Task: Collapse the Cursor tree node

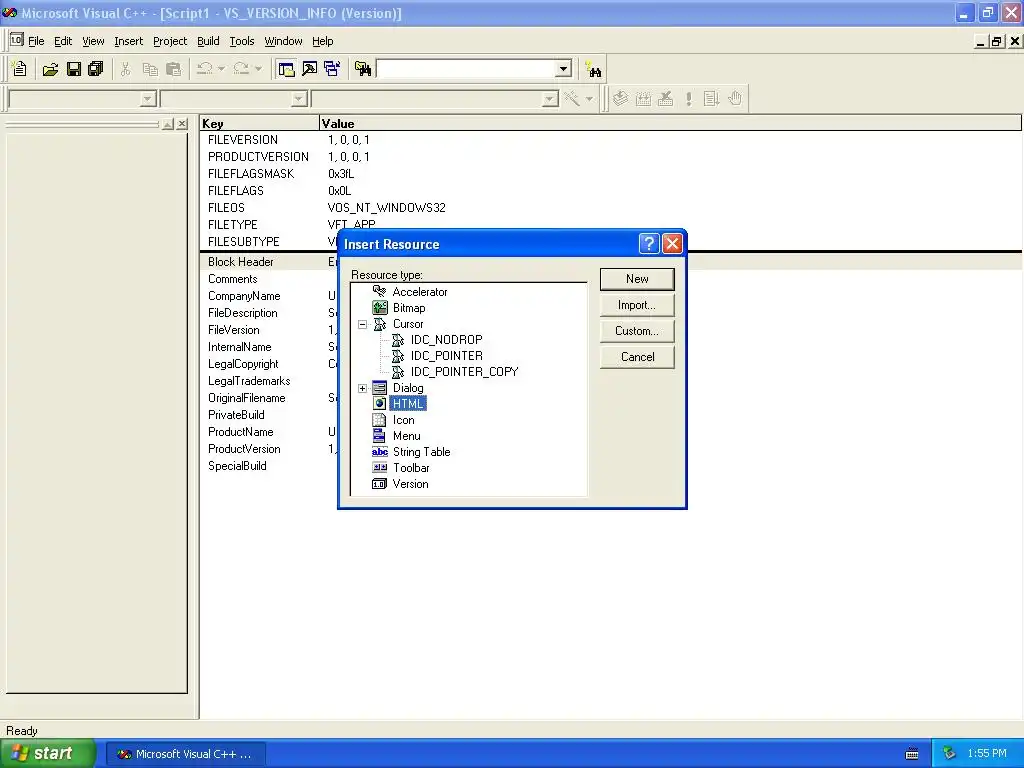Action: tap(362, 324)
